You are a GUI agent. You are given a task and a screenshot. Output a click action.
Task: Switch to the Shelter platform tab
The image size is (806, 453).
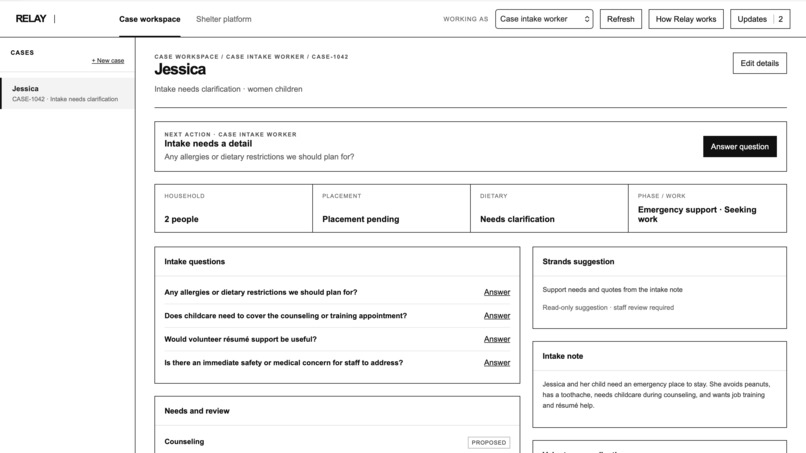click(224, 19)
